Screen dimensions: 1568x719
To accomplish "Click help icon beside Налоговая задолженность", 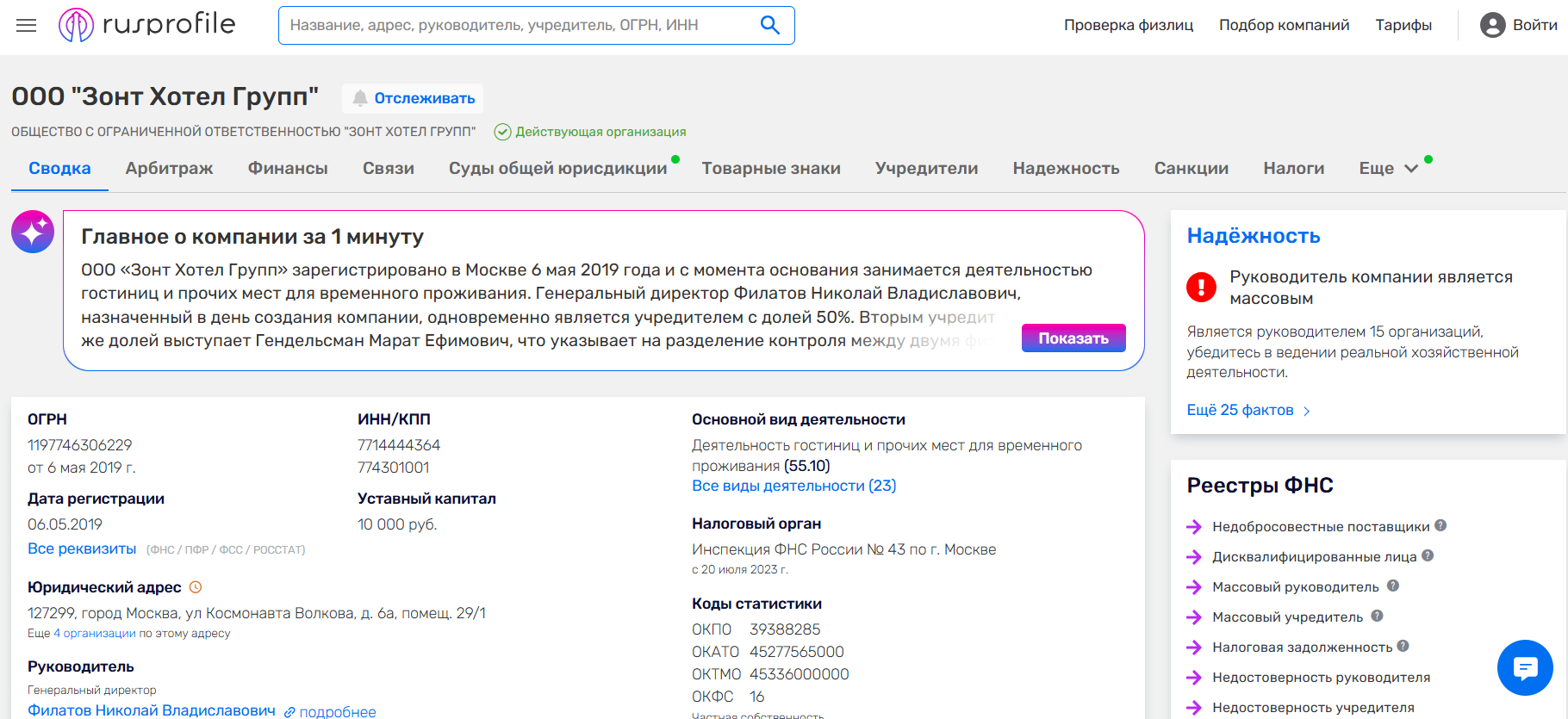I will pos(1403,646).
